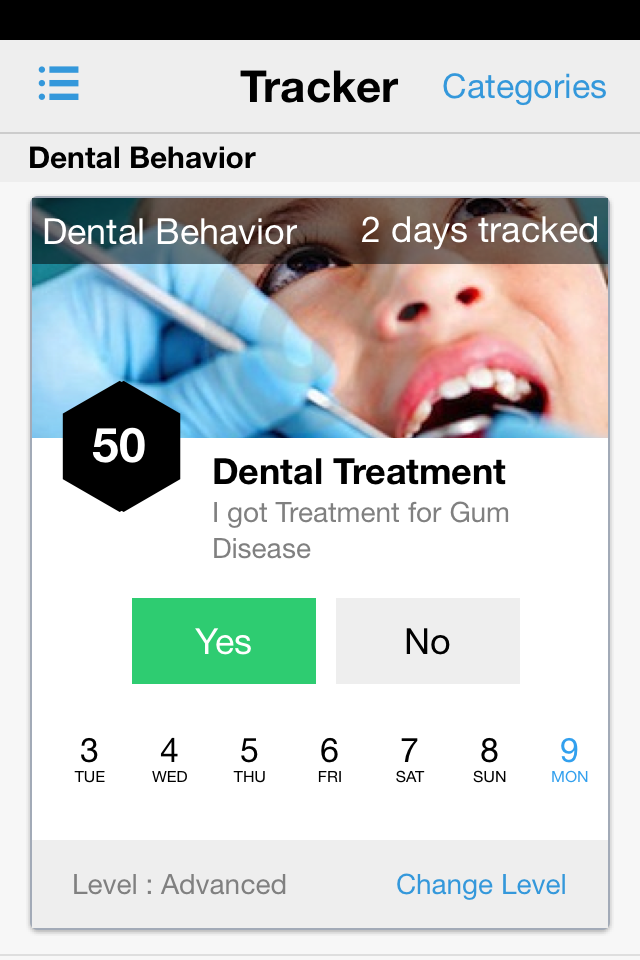Image resolution: width=640 pixels, height=960 pixels.
Task: Tap the Dental Treatment title
Action: pyautogui.click(x=359, y=472)
